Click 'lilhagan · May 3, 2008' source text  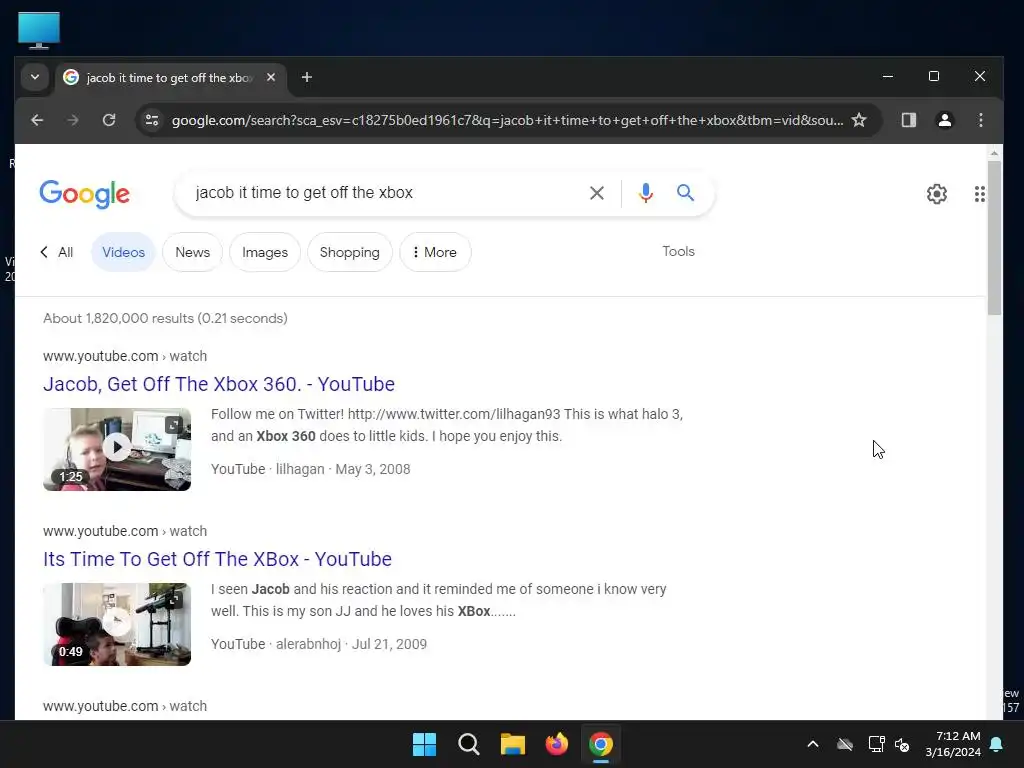[343, 469]
